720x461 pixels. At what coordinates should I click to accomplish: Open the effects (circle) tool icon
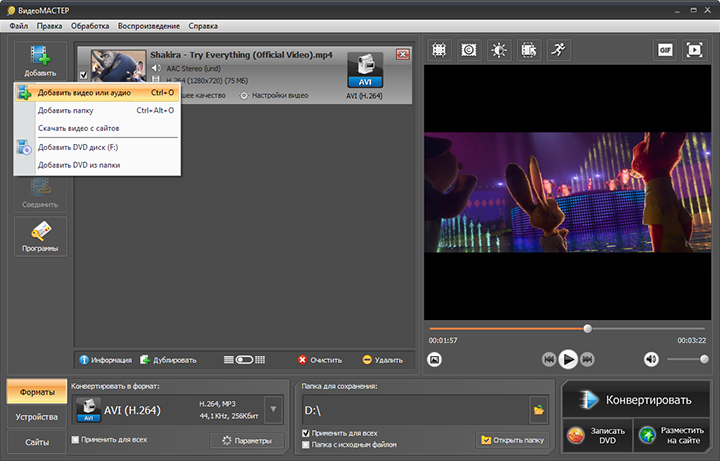tap(468, 50)
